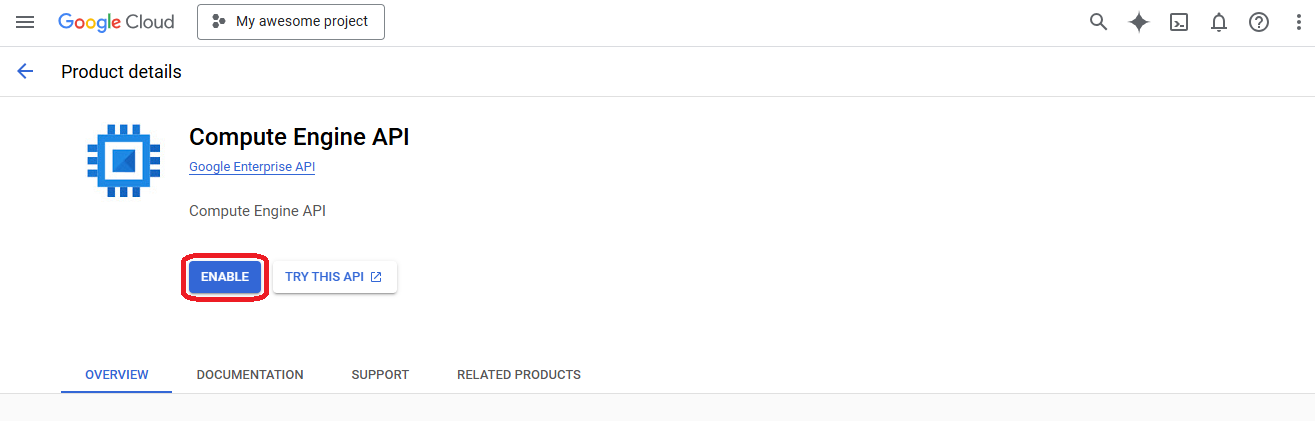Open the My awesome project selector
1315x421 pixels.
tap(291, 22)
